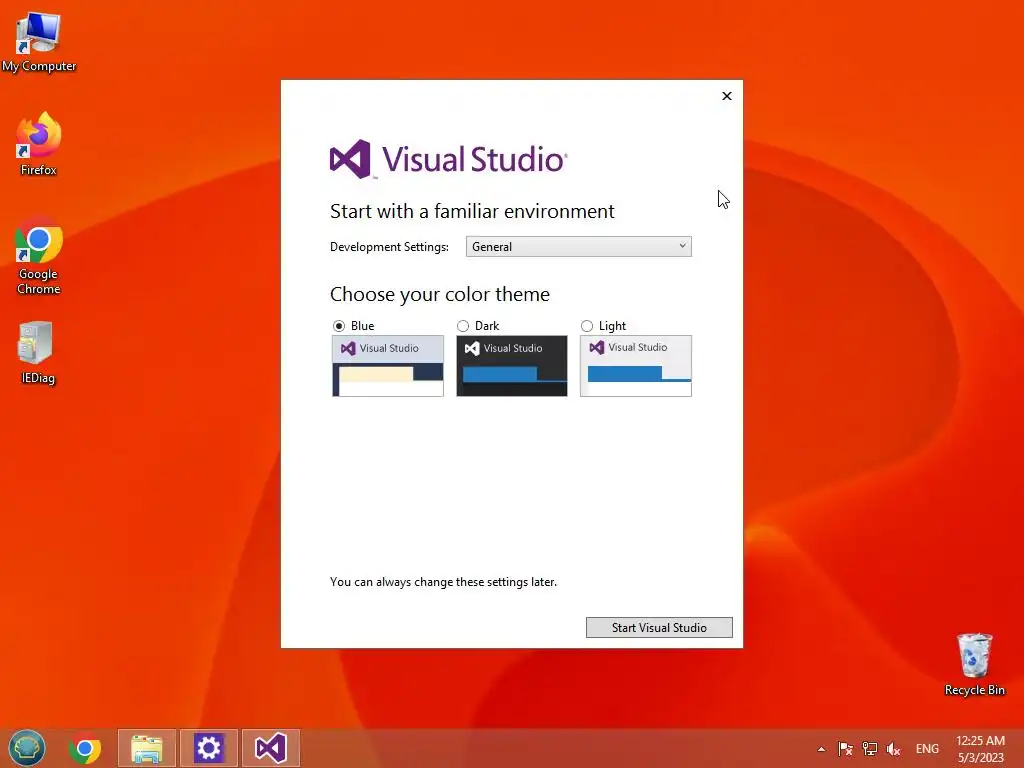The image size is (1024, 768).
Task: Open the clock showing 12:25 AM
Action: pos(980,749)
